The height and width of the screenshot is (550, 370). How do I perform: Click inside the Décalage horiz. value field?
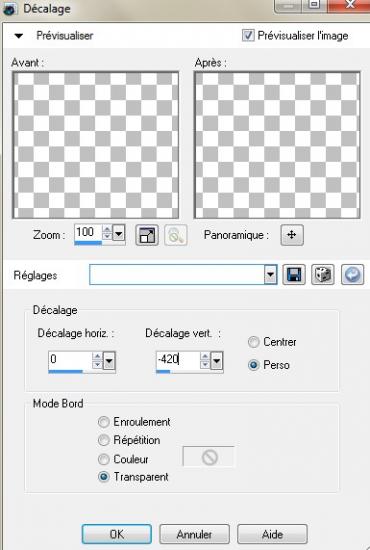[70, 360]
